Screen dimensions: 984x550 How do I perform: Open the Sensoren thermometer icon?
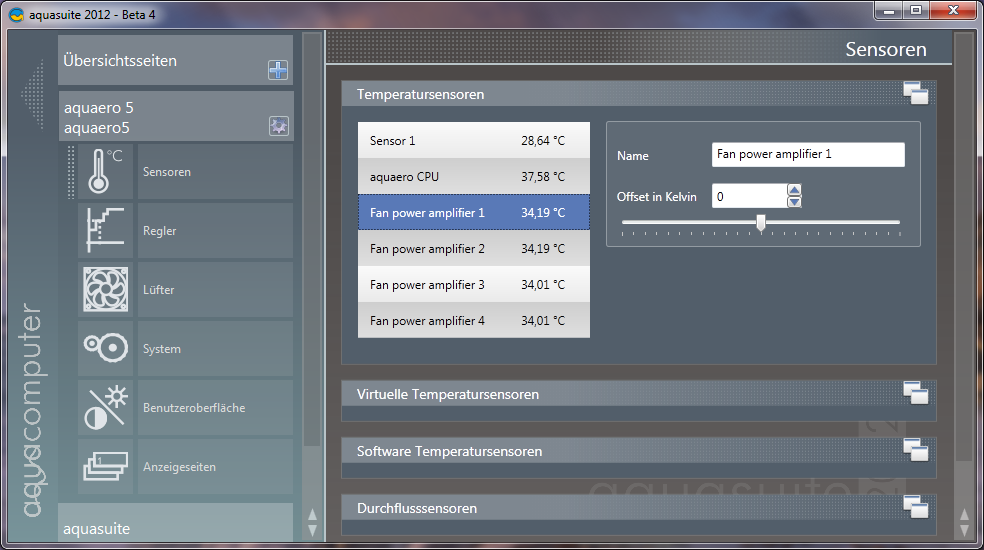click(105, 171)
